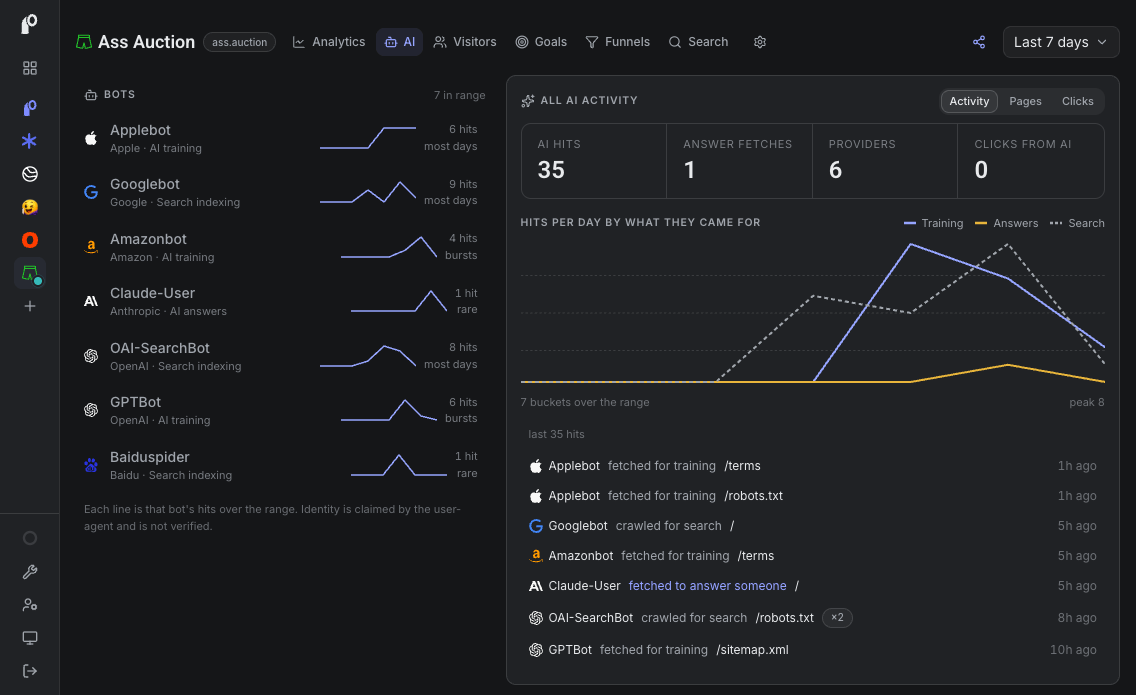
Task: Click 'crawled for search' in Googlebot activity
Action: pyautogui.click(x=668, y=526)
